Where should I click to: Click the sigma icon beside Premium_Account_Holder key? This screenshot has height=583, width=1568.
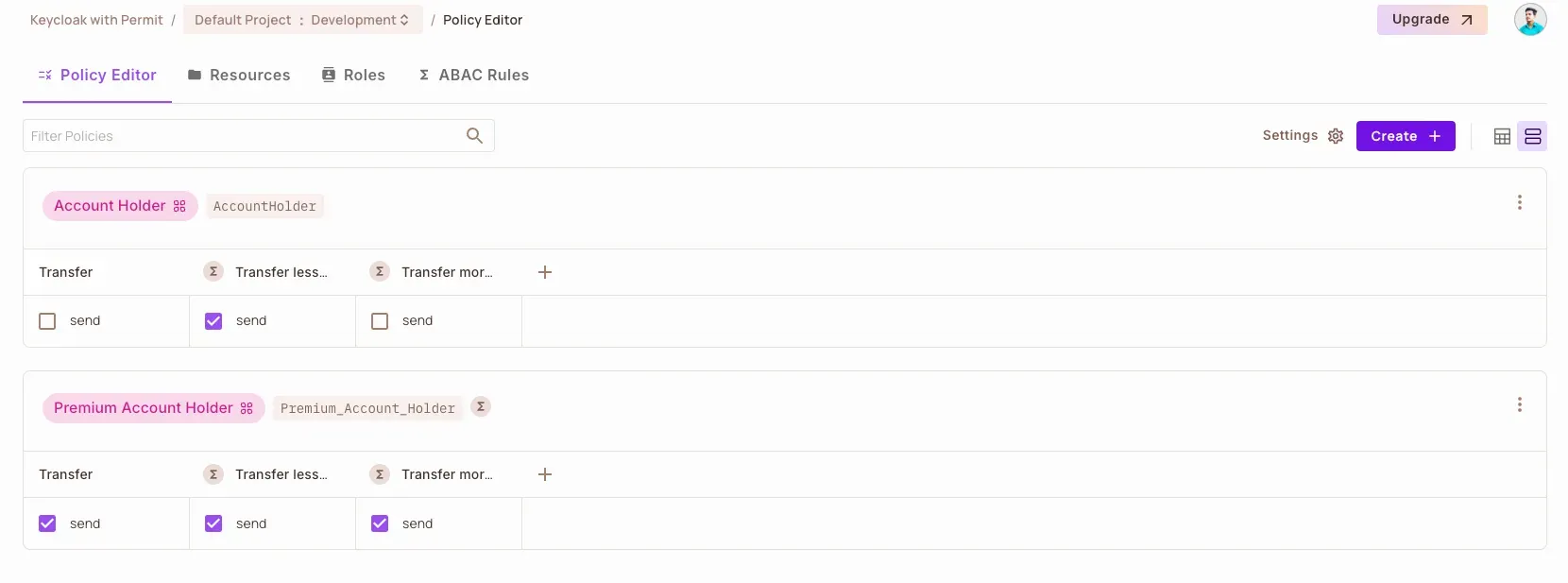click(x=481, y=407)
